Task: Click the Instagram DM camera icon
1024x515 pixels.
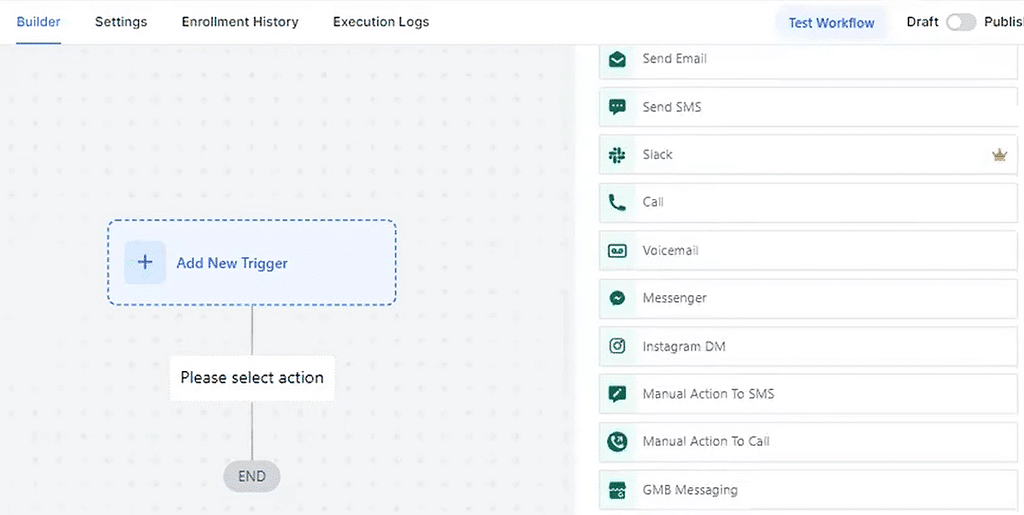Action: pos(617,346)
